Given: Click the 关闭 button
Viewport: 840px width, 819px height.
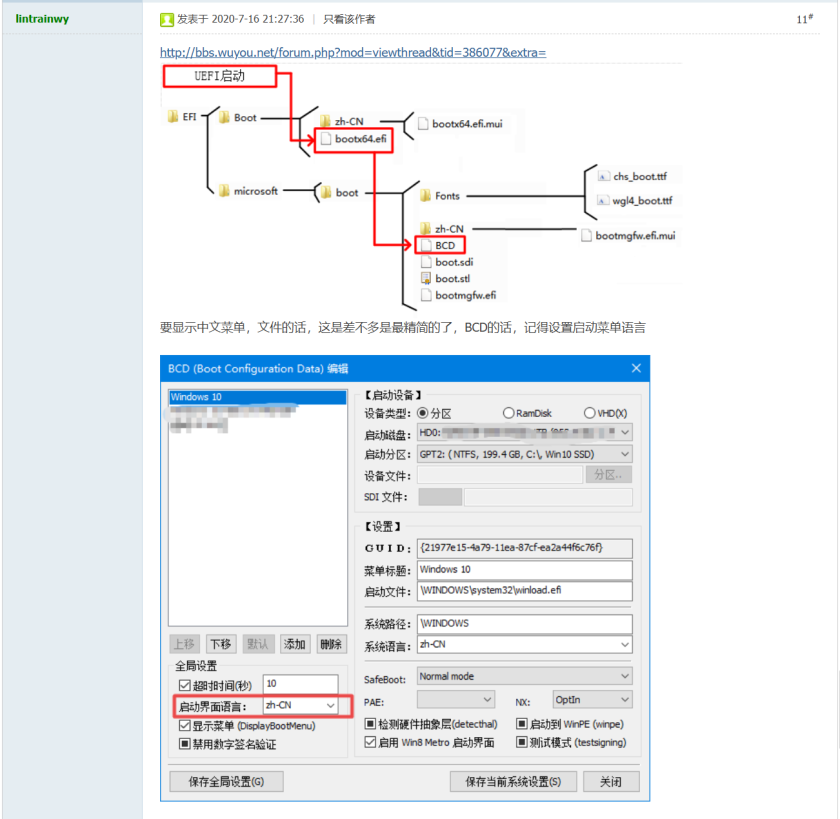Looking at the screenshot, I should [x=611, y=782].
